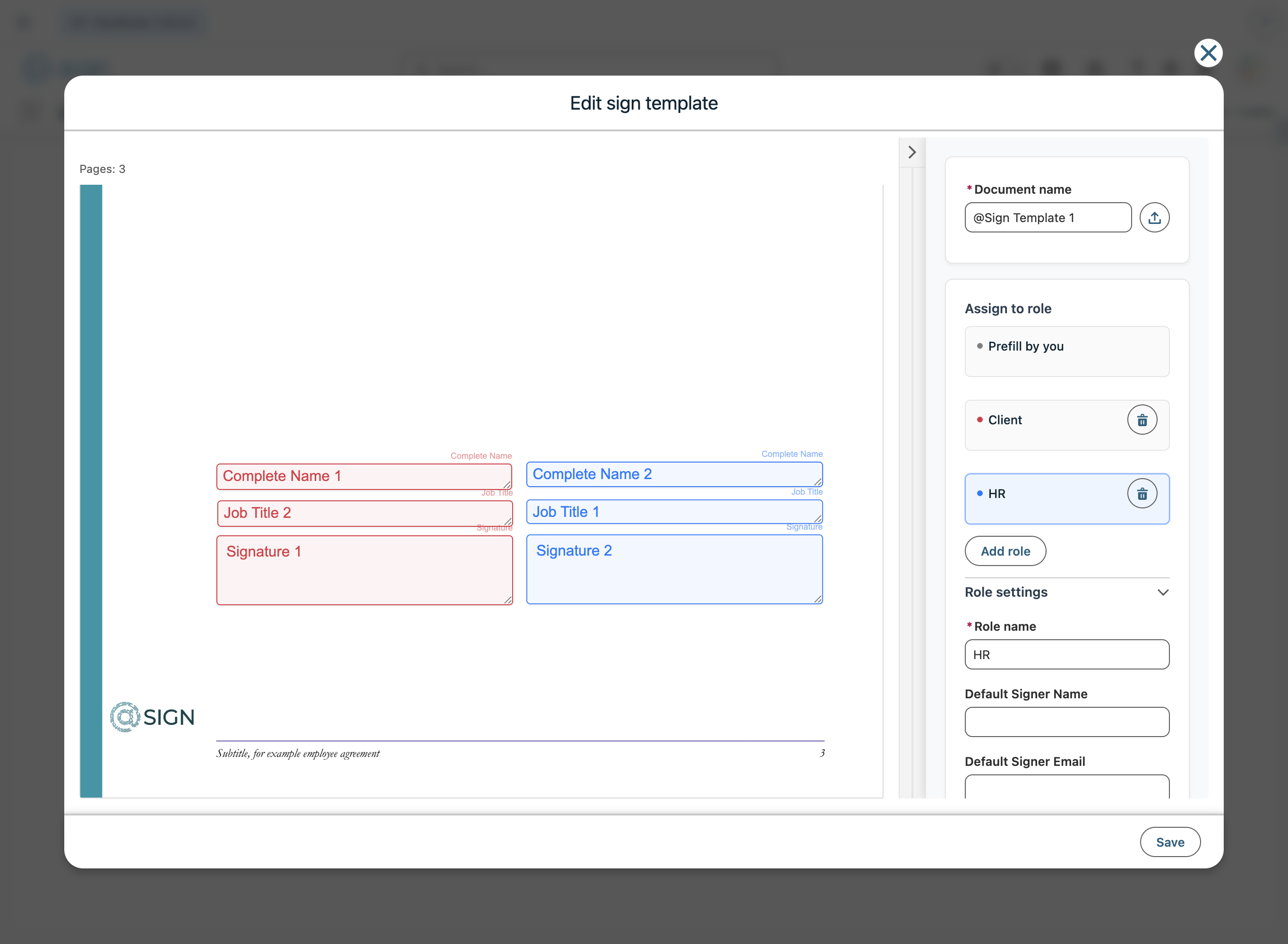Click the Save button
The width and height of the screenshot is (1288, 944).
point(1170,842)
